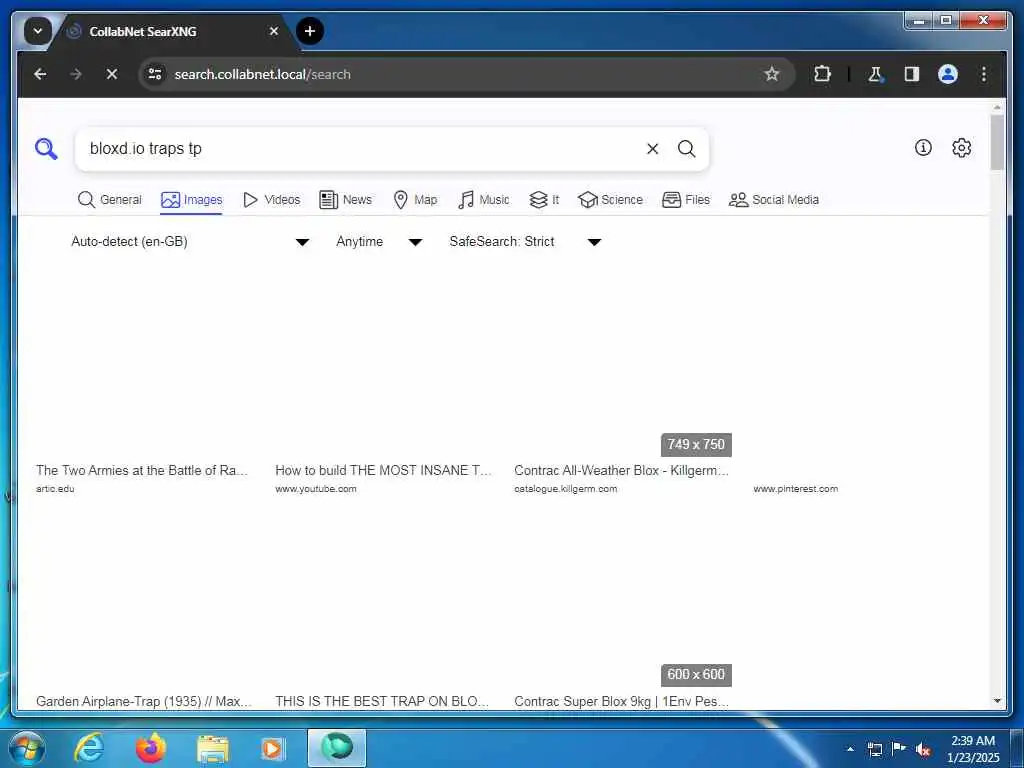1024x768 pixels.
Task: Switch to Science category
Action: tap(610, 200)
